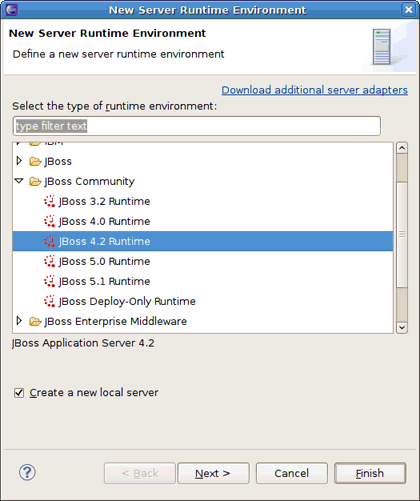This screenshot has width=420, height=501.
Task: Click the JBoss Enterprise Middleware folder icon
Action: [35, 321]
